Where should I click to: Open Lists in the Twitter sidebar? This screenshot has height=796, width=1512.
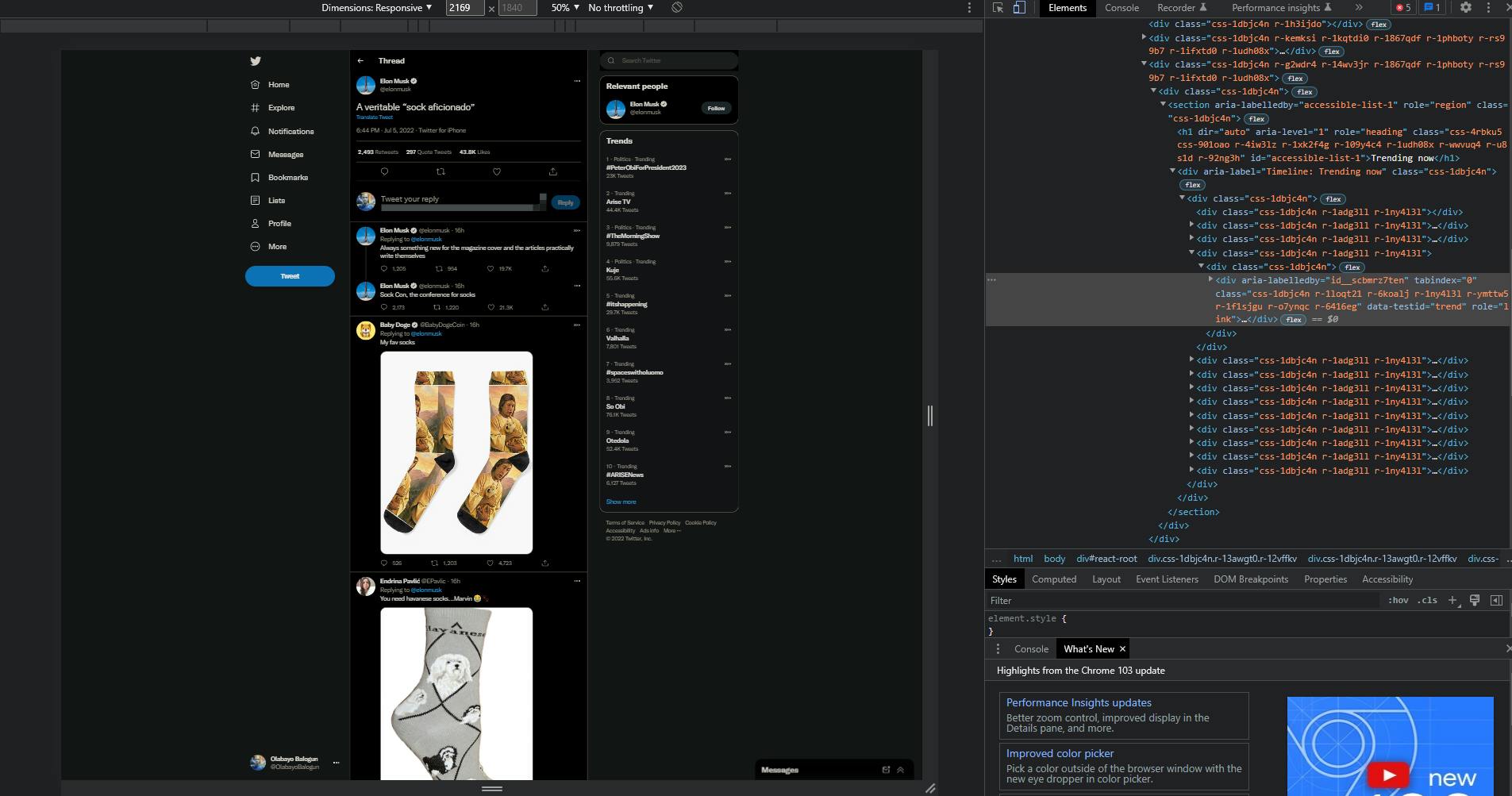tap(267, 200)
